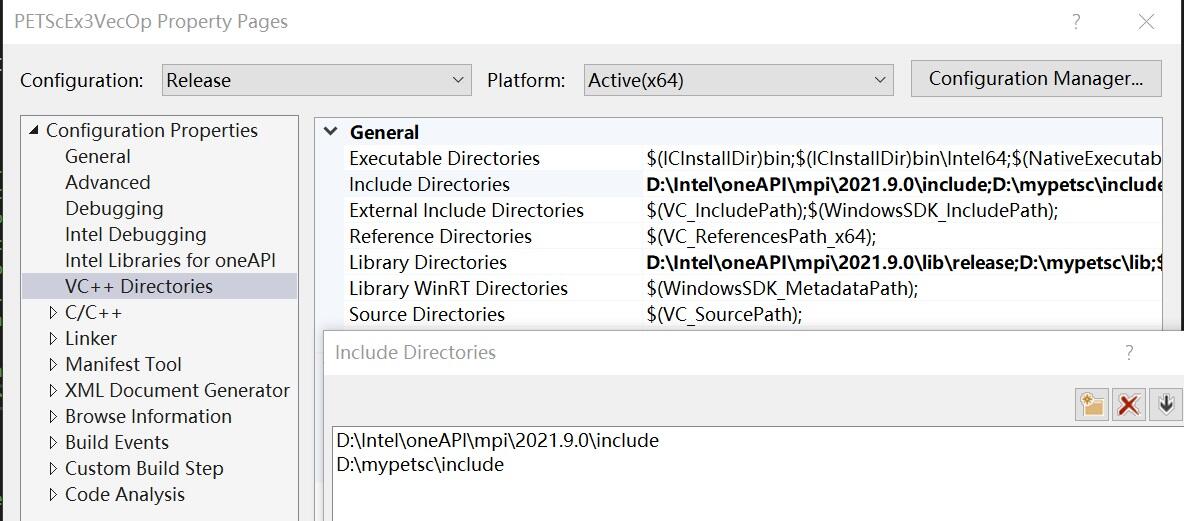Select the D:\mypetsc\include line
1184x521 pixels.
tap(420, 465)
